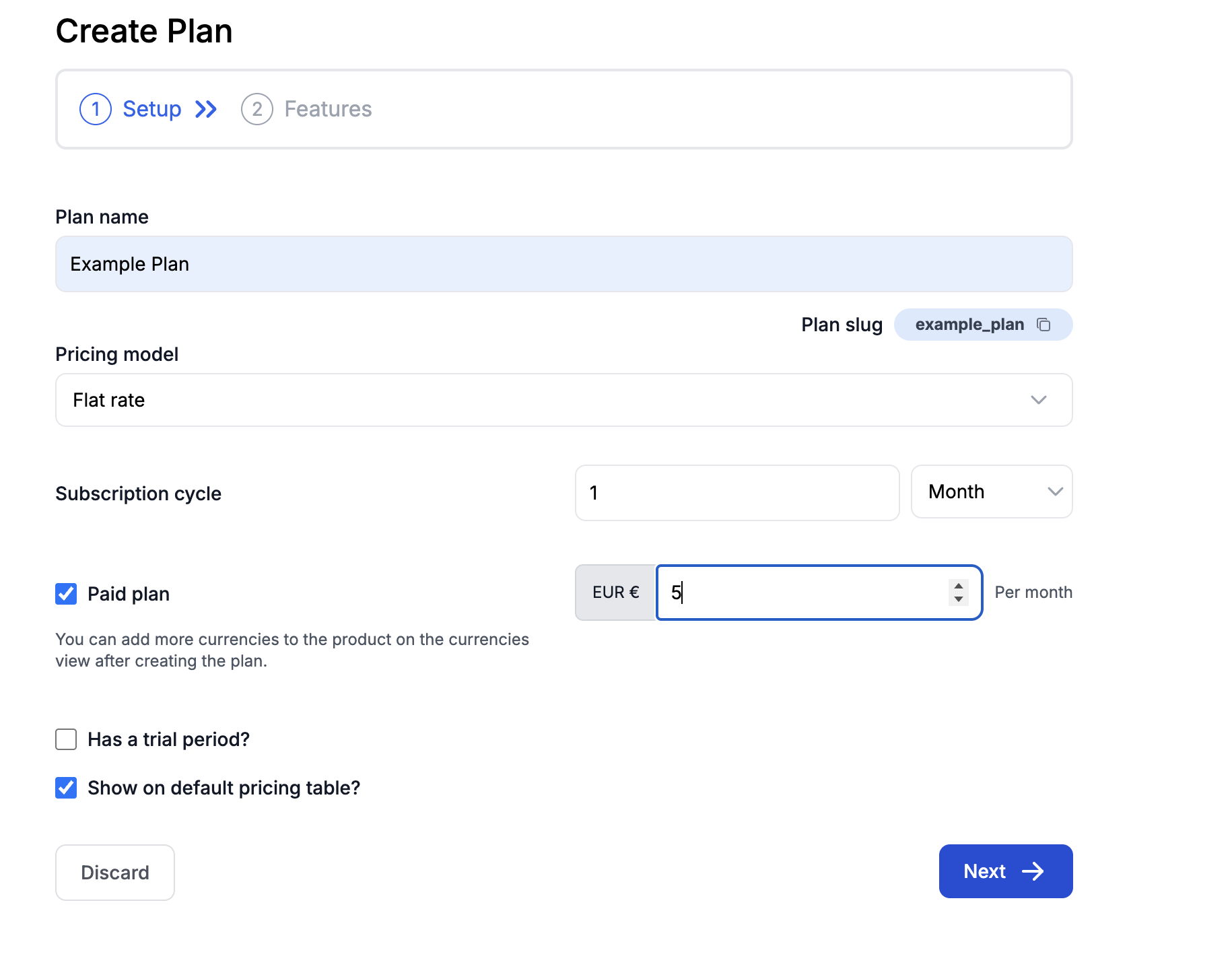
Task: Click the arrow icon in Next button
Action: [1033, 871]
